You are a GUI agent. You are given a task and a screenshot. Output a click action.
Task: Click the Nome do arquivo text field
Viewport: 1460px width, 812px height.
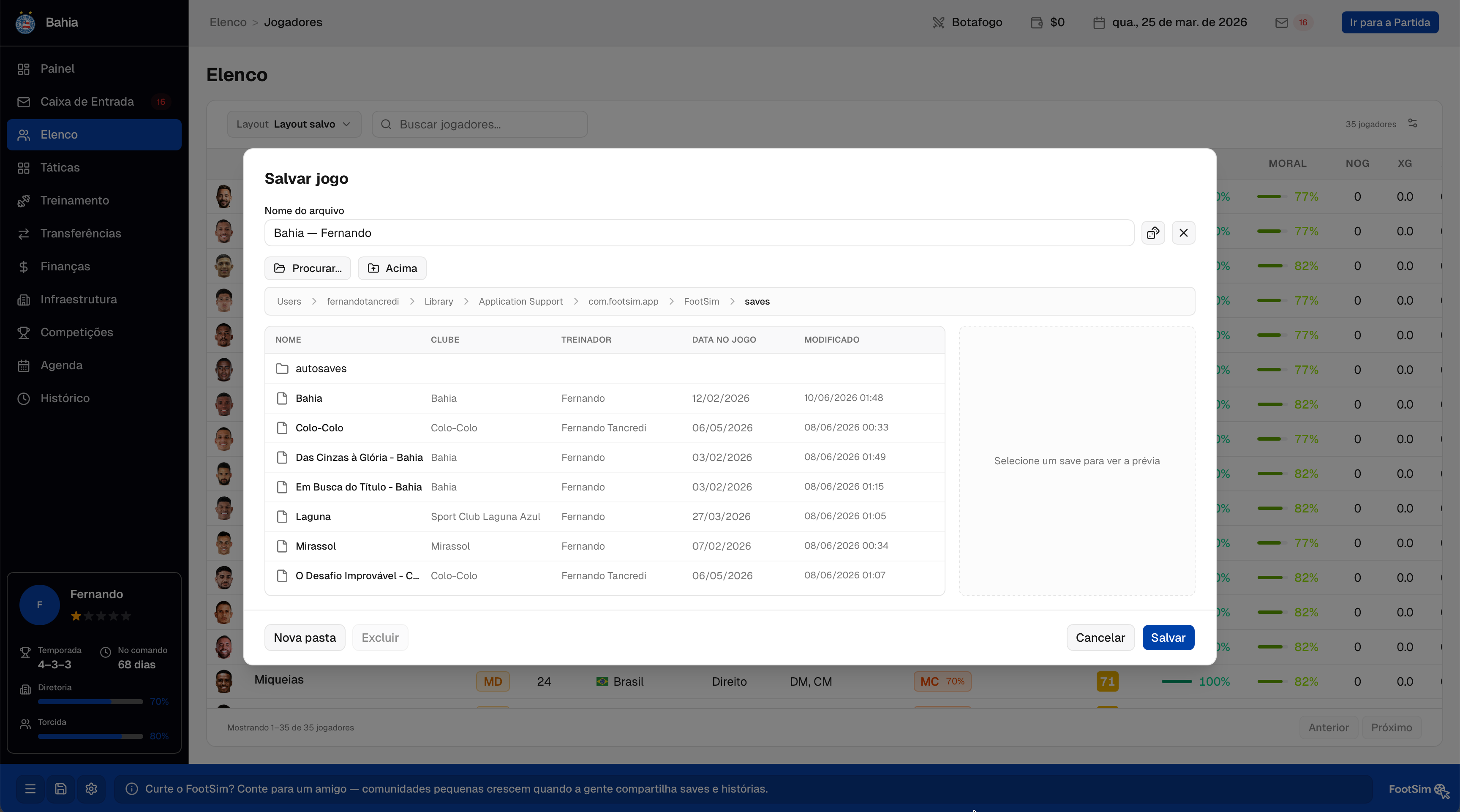[x=699, y=233]
